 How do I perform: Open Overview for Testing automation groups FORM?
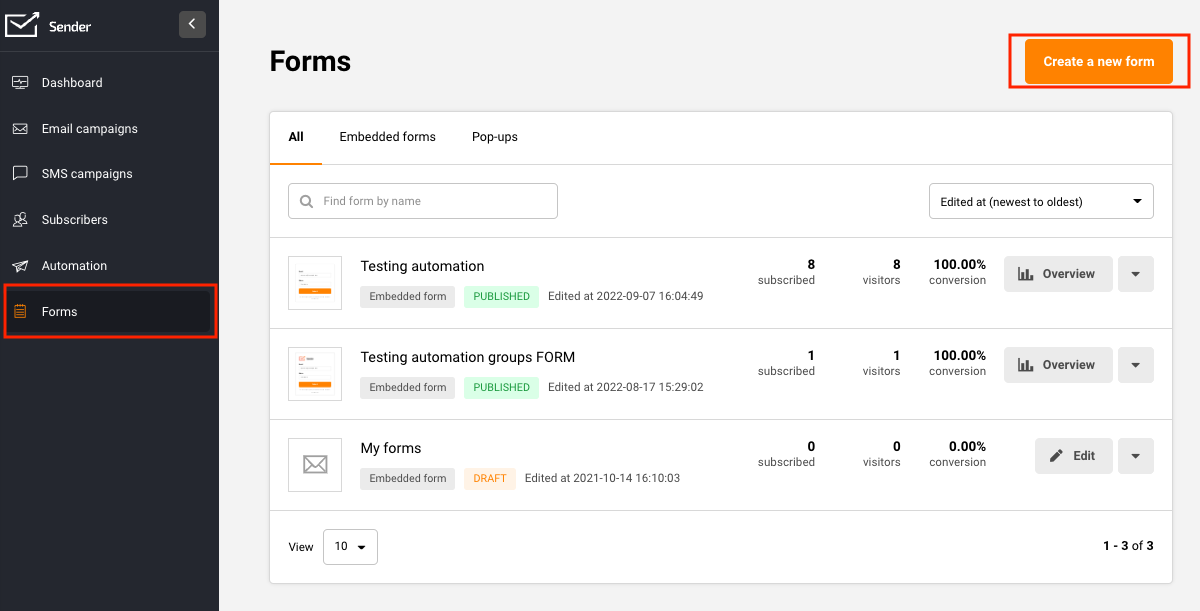[x=1057, y=365]
